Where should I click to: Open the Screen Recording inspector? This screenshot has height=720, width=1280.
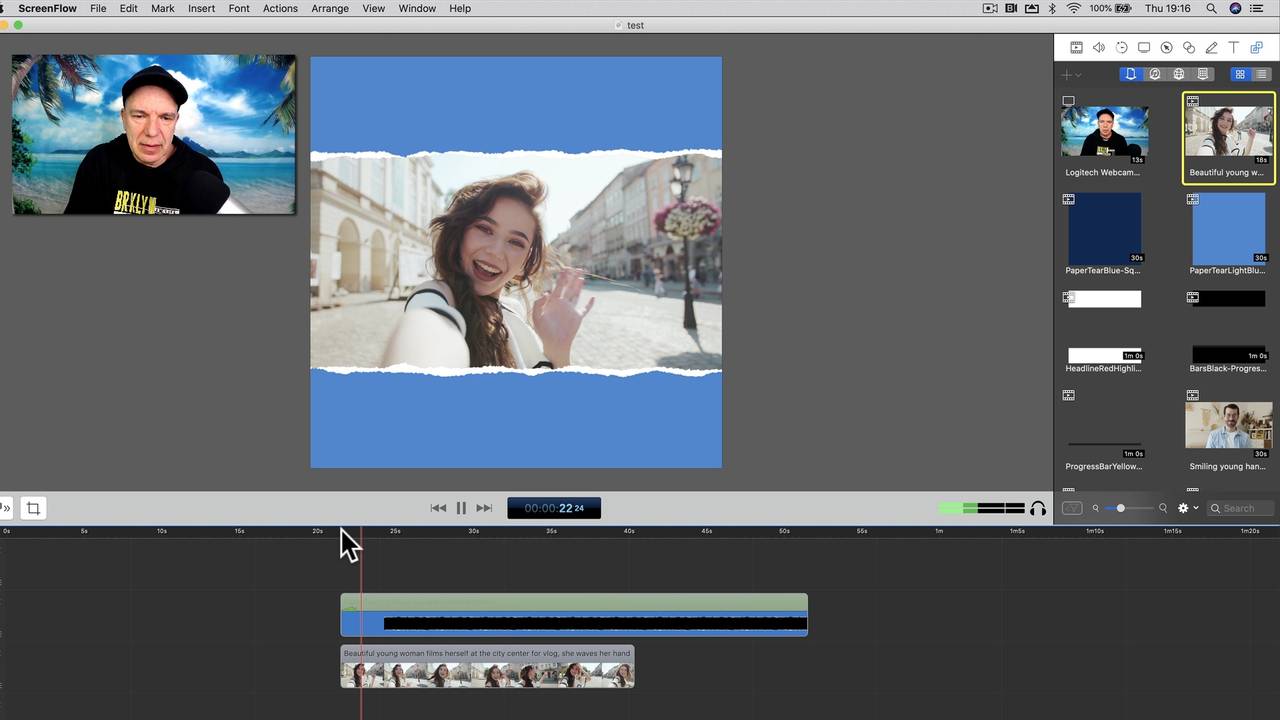[x=1144, y=47]
